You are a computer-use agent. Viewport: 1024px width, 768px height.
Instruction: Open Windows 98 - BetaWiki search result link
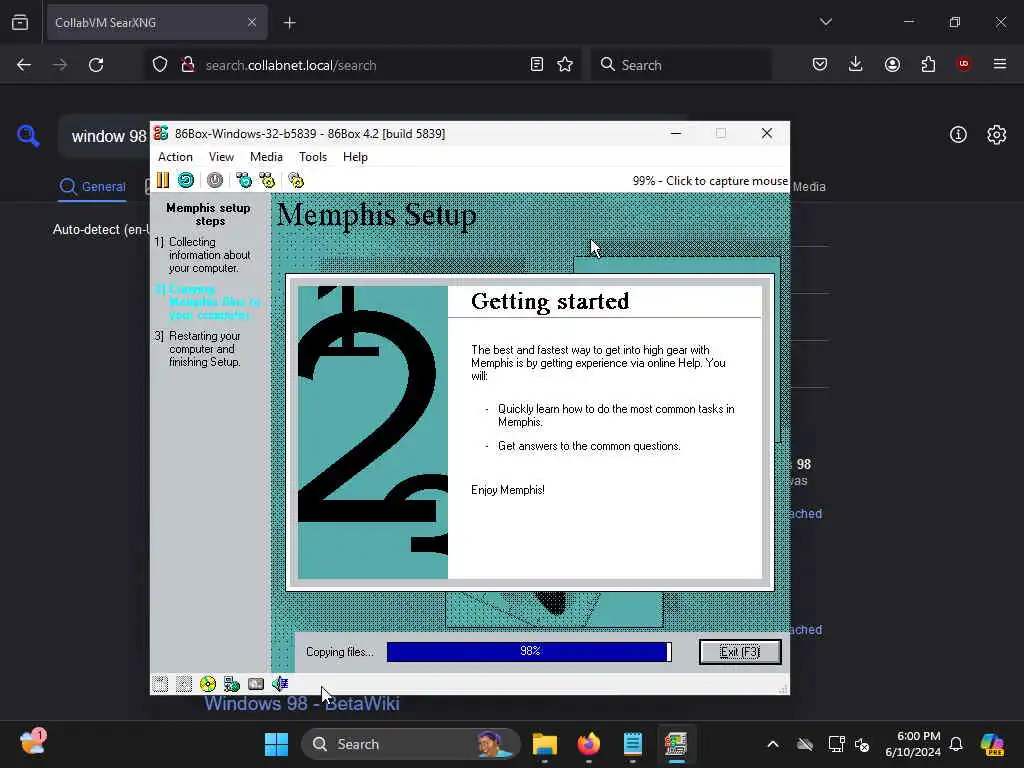click(x=302, y=704)
